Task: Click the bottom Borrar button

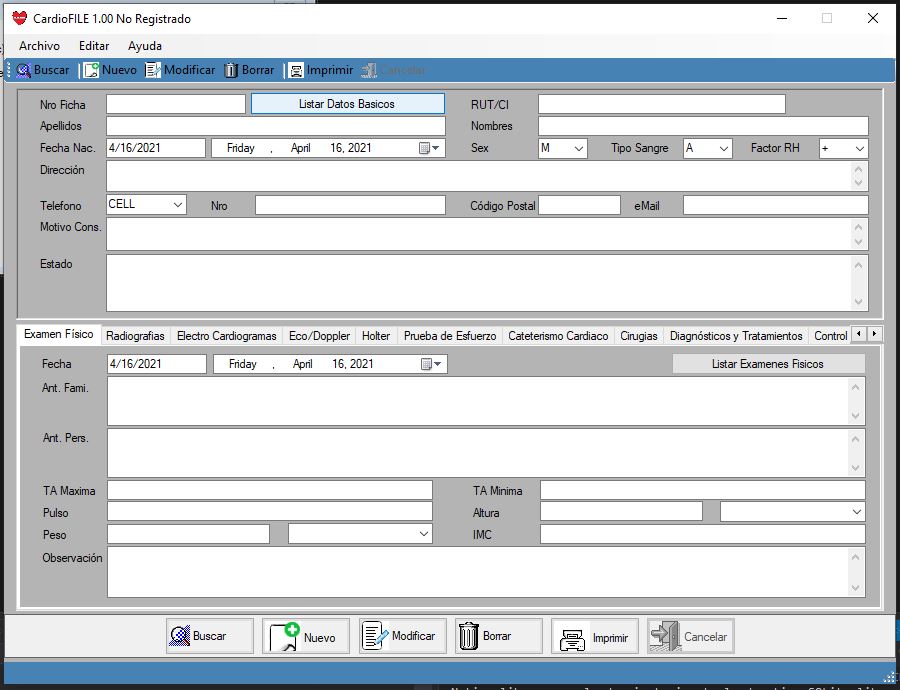Action: (499, 636)
